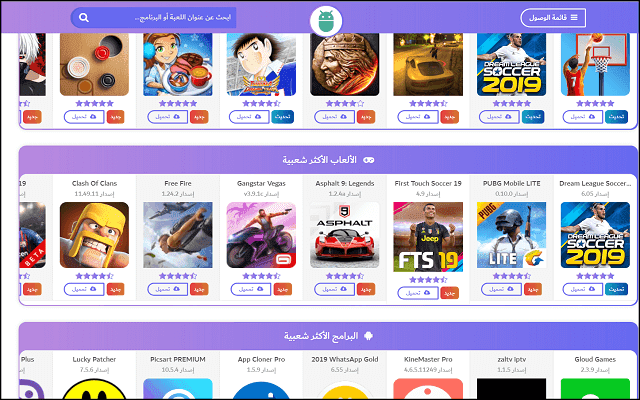Open the PUBG Mobile LITE icon
640x400 pixels.
(511, 235)
